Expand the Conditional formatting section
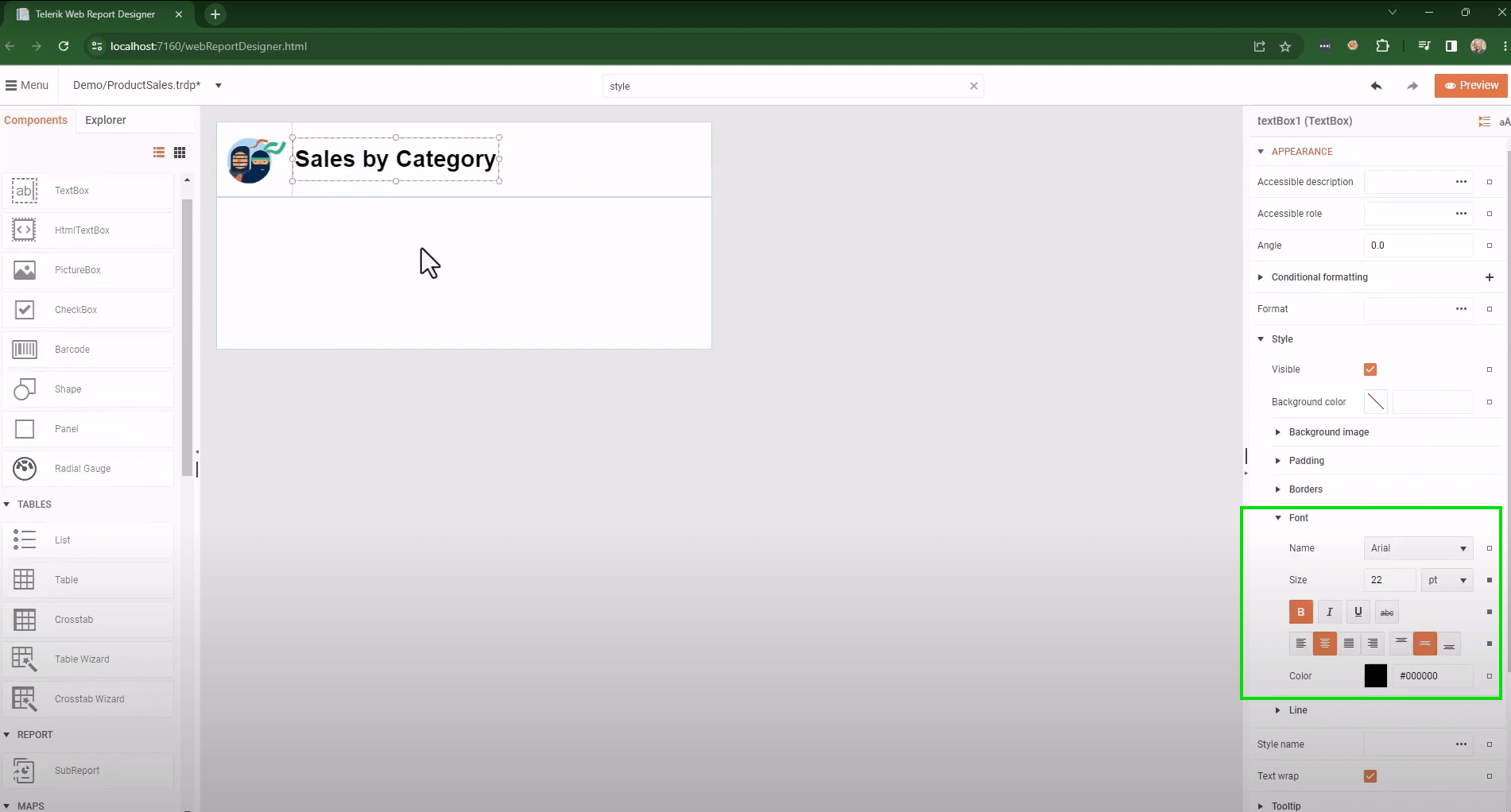The width and height of the screenshot is (1511, 812). 1260,276
